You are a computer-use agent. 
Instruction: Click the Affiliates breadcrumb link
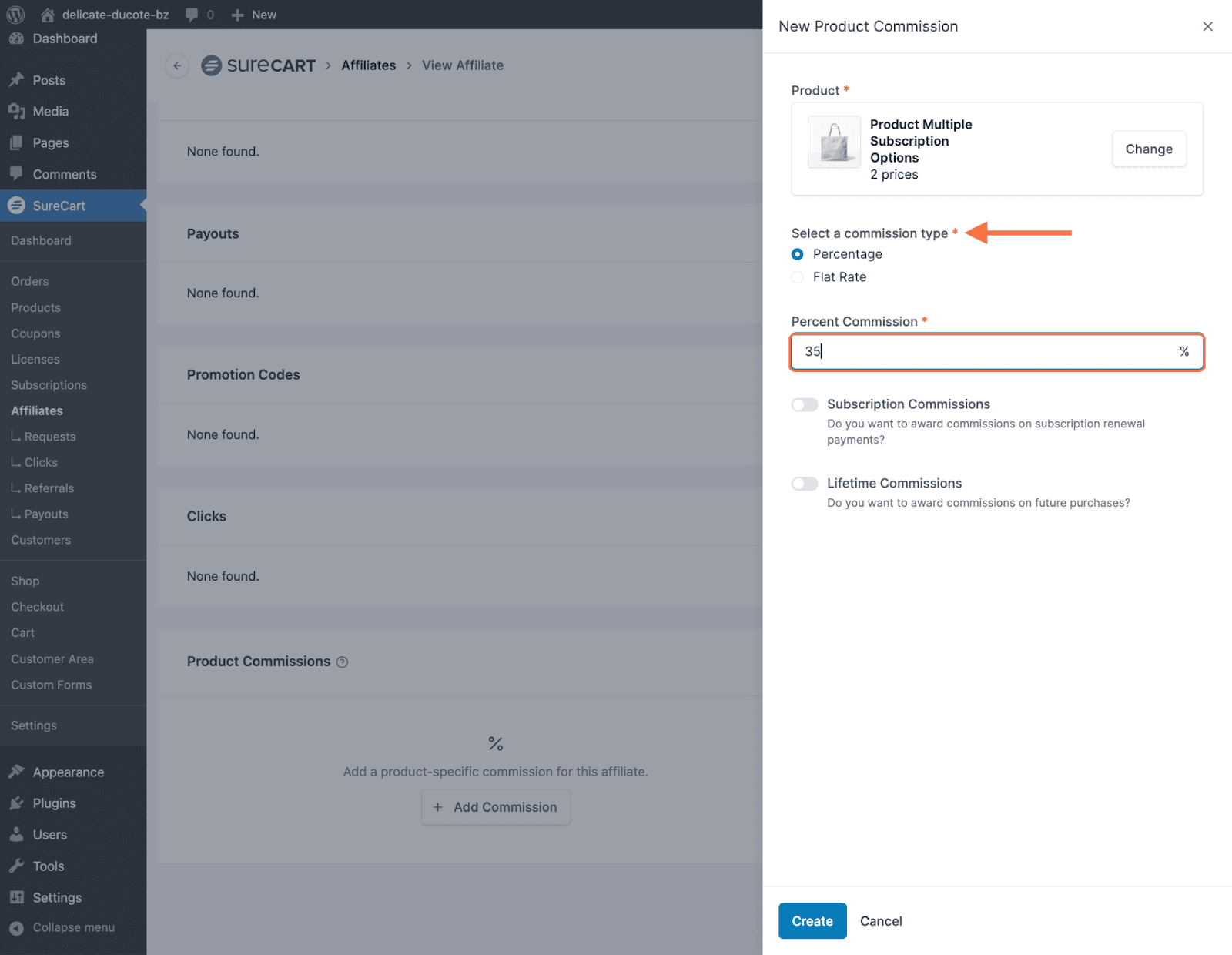click(368, 65)
